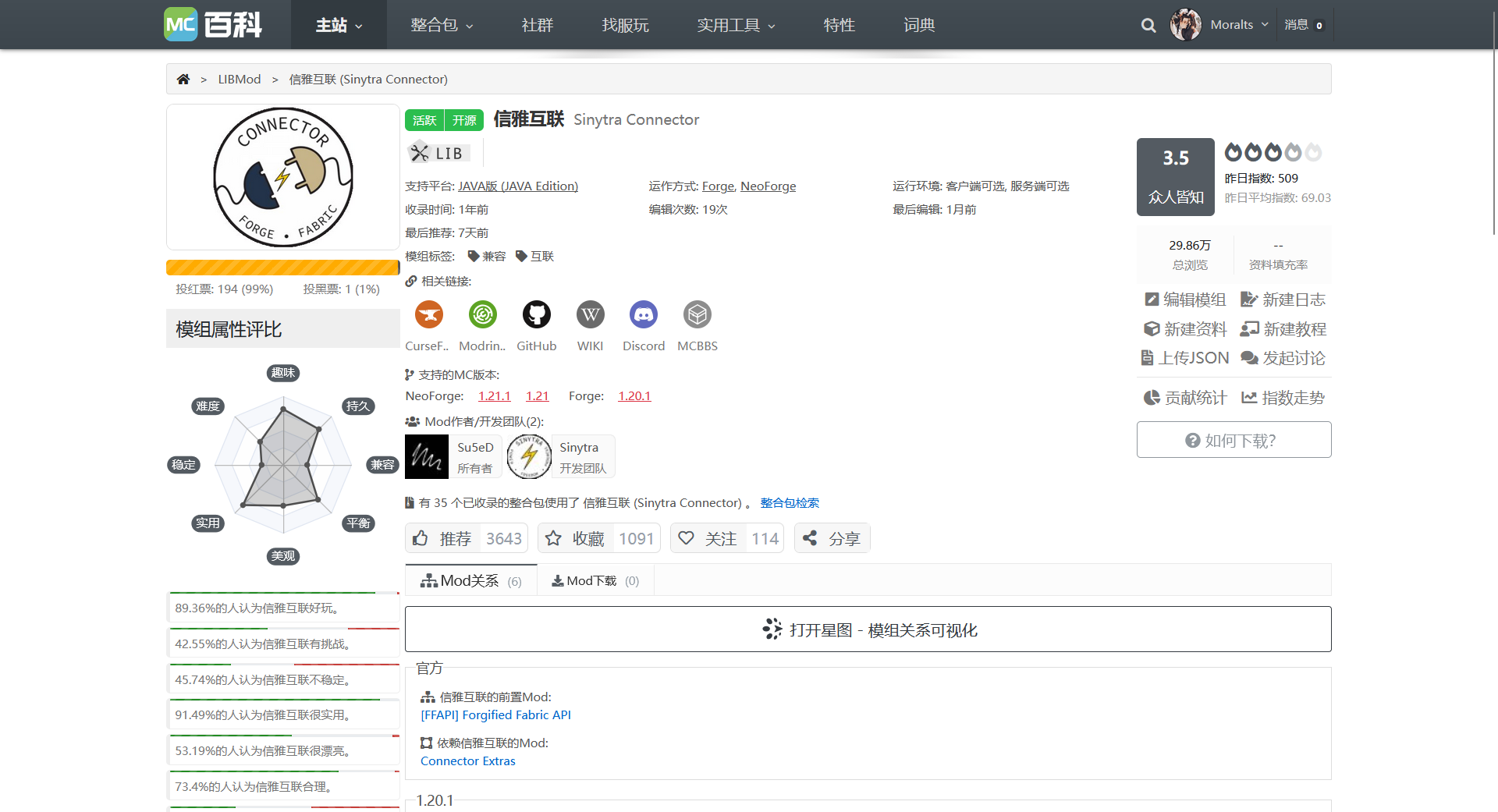Click 打开星图 - 模组关系可视化 button
The image size is (1498, 812).
tap(868, 629)
